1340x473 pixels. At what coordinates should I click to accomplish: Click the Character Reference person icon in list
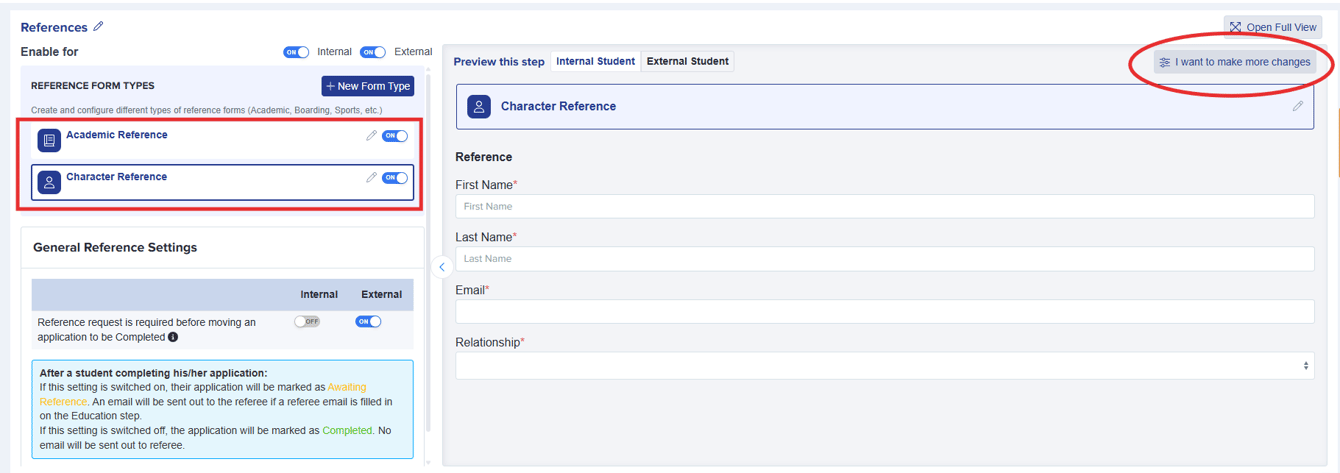[x=49, y=183]
